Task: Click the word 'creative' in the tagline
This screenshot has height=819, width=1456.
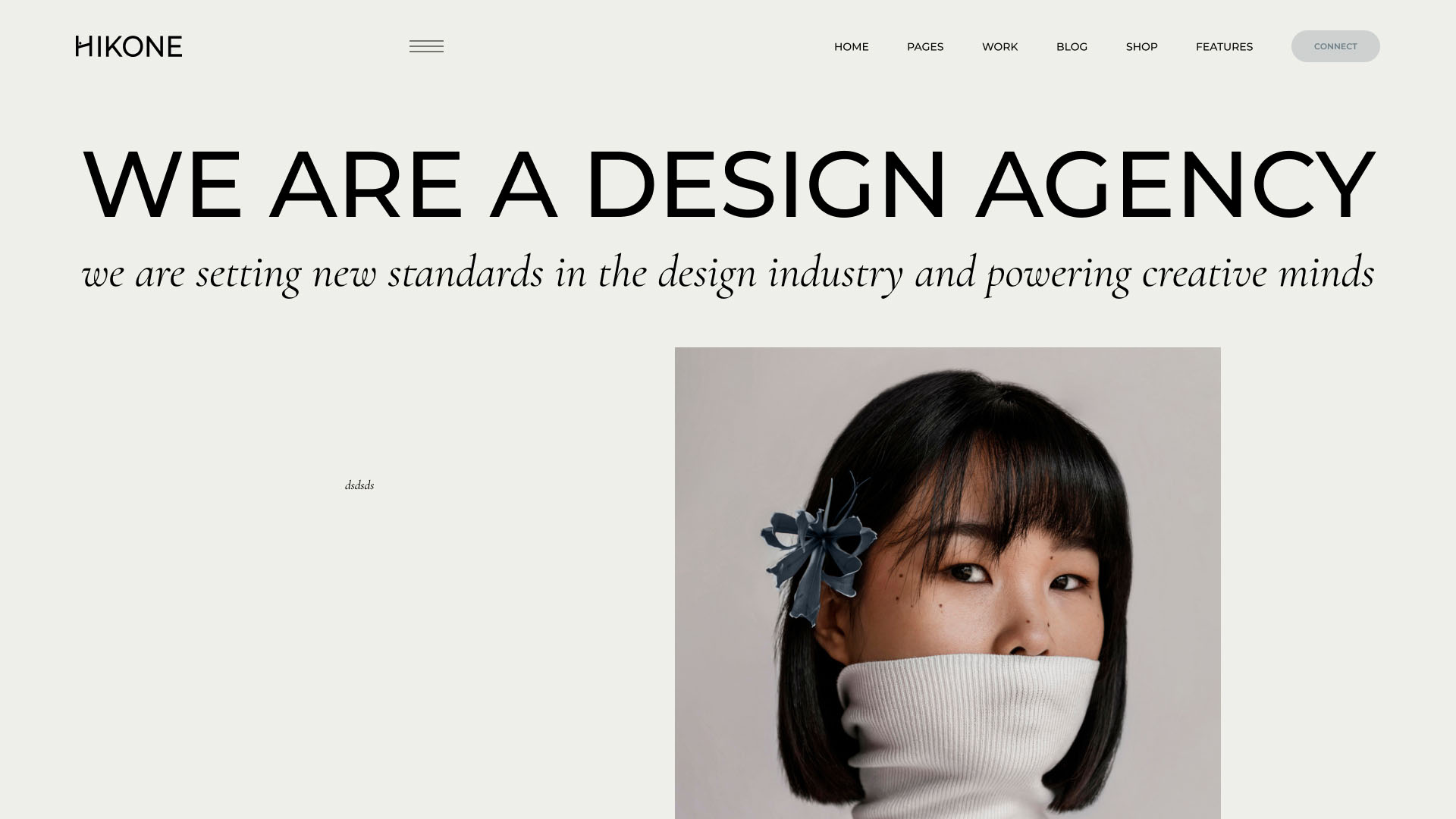Action: click(x=1204, y=272)
